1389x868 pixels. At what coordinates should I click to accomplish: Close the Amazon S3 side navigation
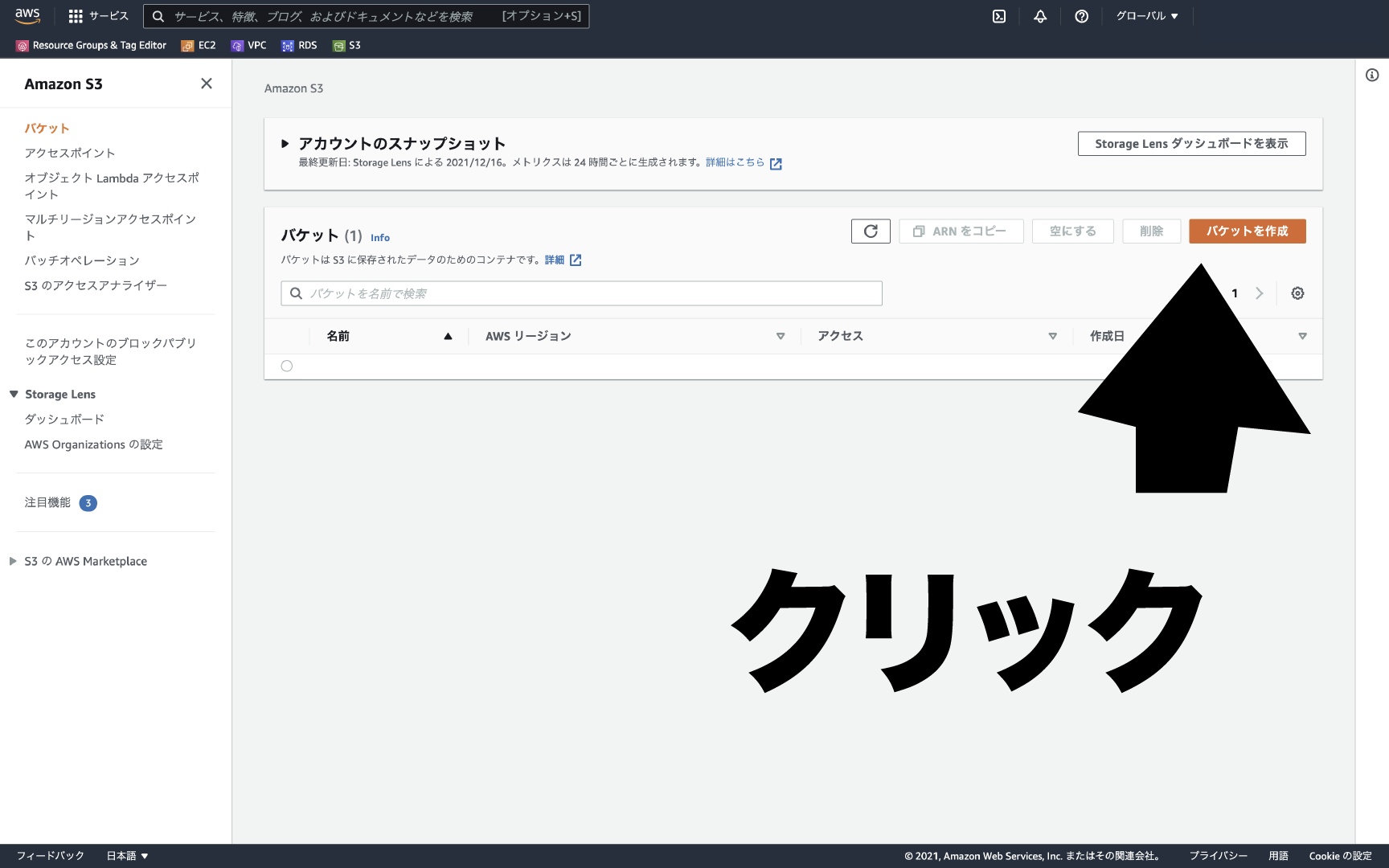click(207, 84)
